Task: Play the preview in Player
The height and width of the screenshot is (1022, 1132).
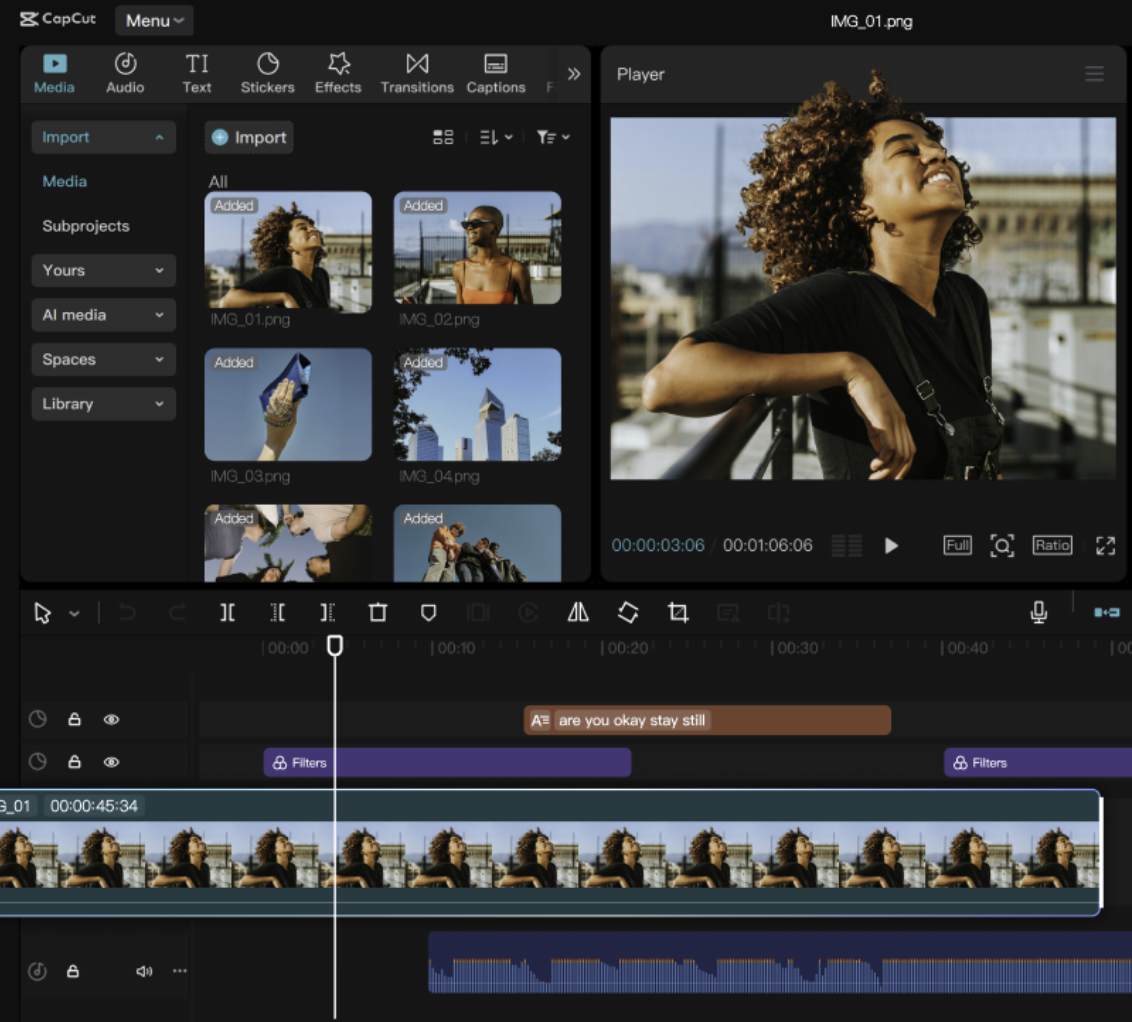Action: [x=892, y=546]
